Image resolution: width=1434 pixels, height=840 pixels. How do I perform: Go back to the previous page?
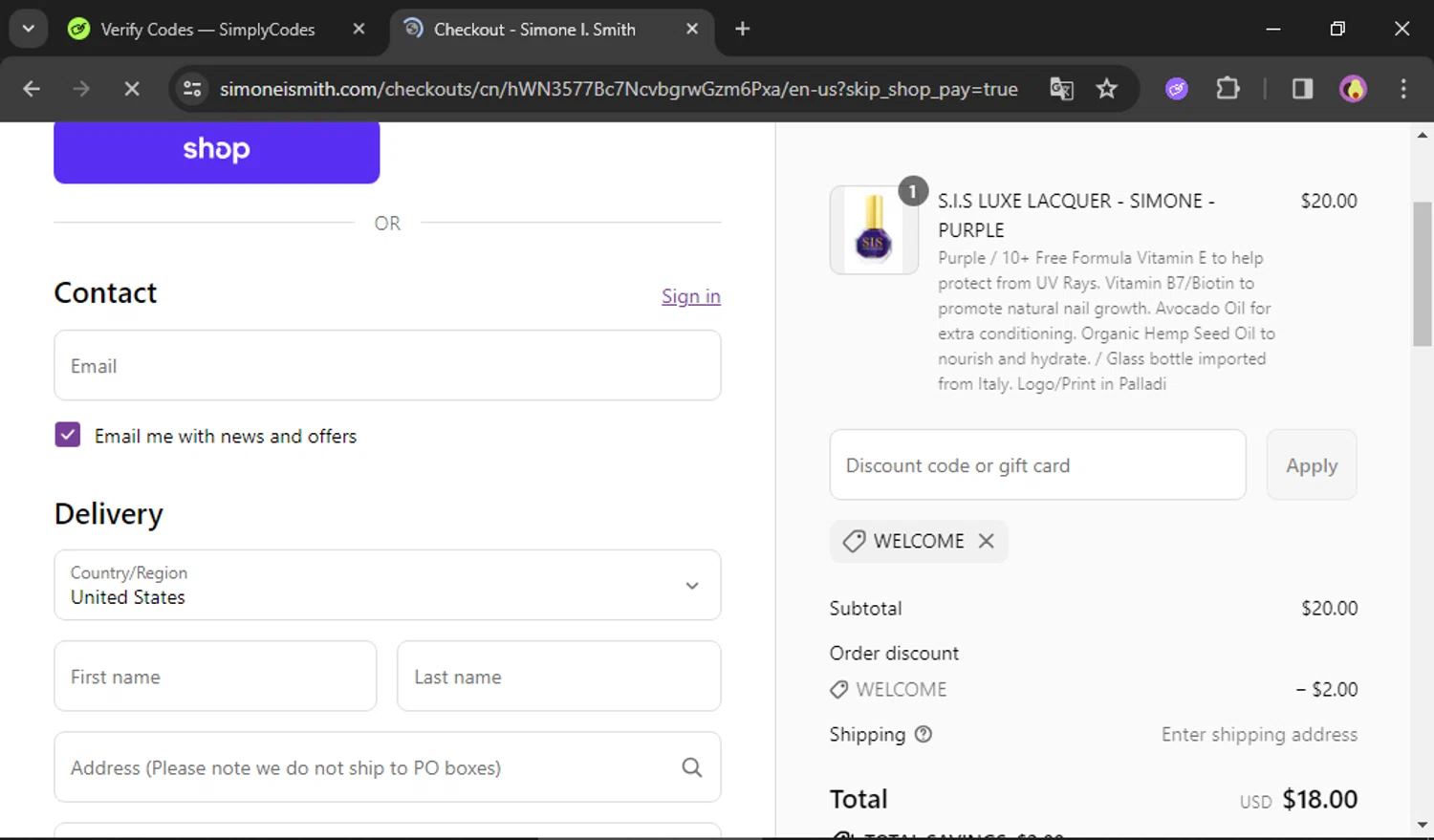pos(32,89)
